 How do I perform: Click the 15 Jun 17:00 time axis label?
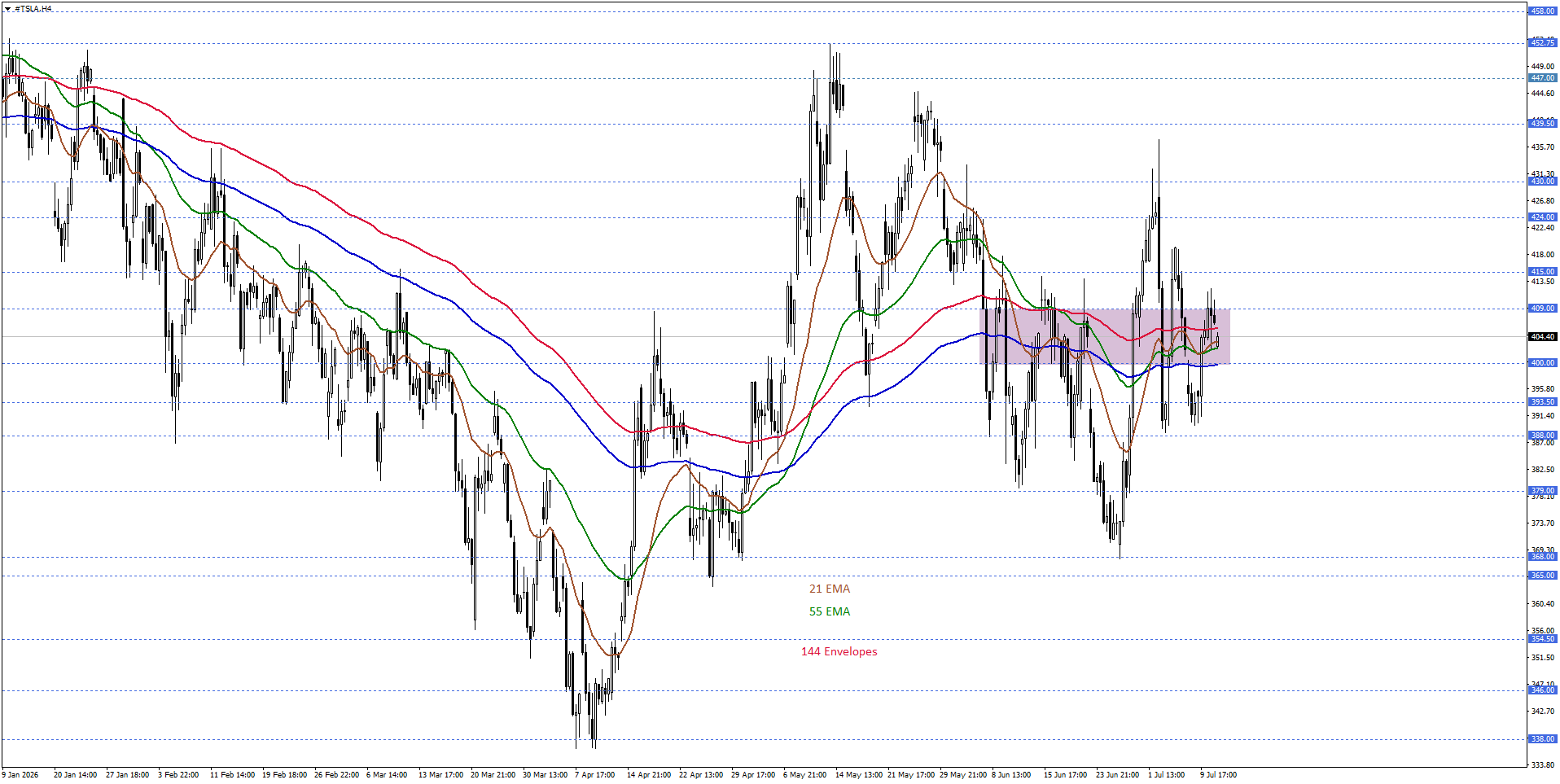1065,775
